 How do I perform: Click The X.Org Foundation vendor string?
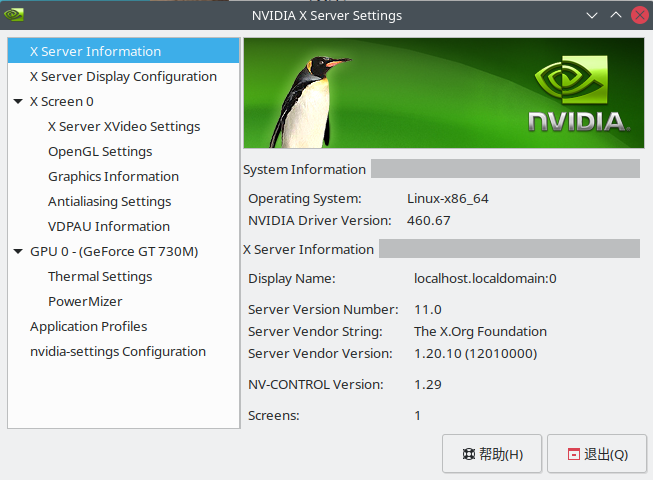tap(480, 331)
